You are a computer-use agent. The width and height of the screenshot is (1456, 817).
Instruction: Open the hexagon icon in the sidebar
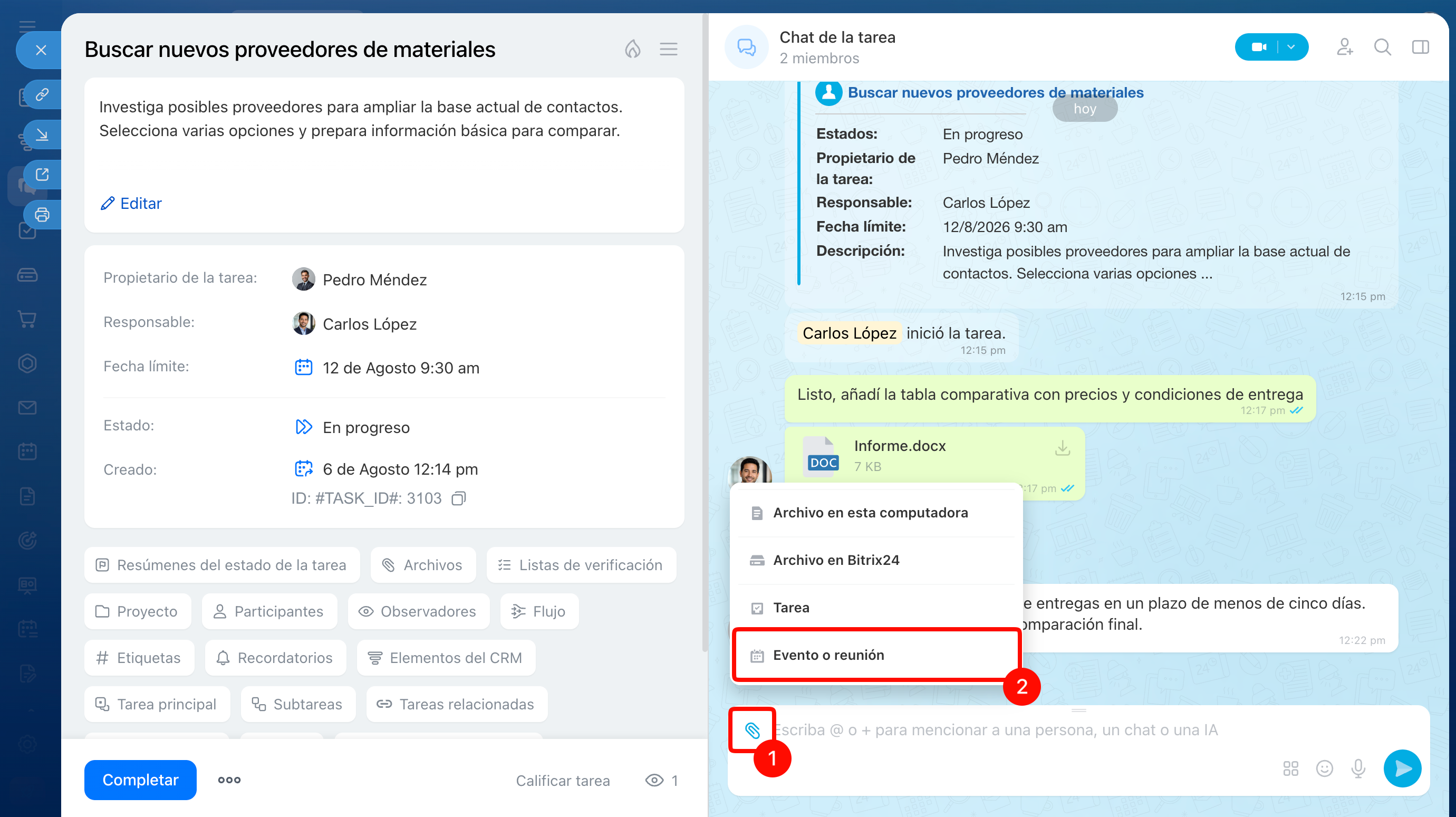pos(27,363)
